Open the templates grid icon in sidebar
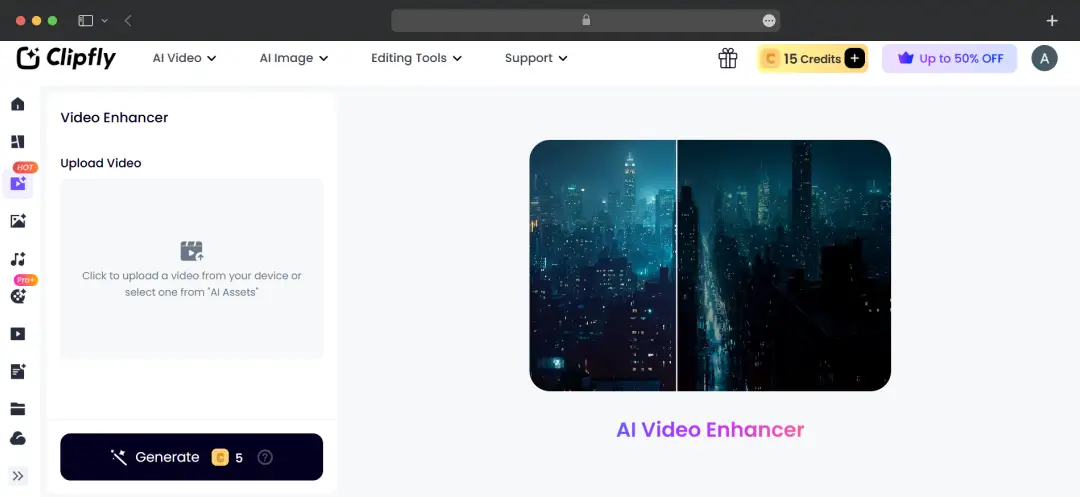1080x497 pixels. (18, 142)
